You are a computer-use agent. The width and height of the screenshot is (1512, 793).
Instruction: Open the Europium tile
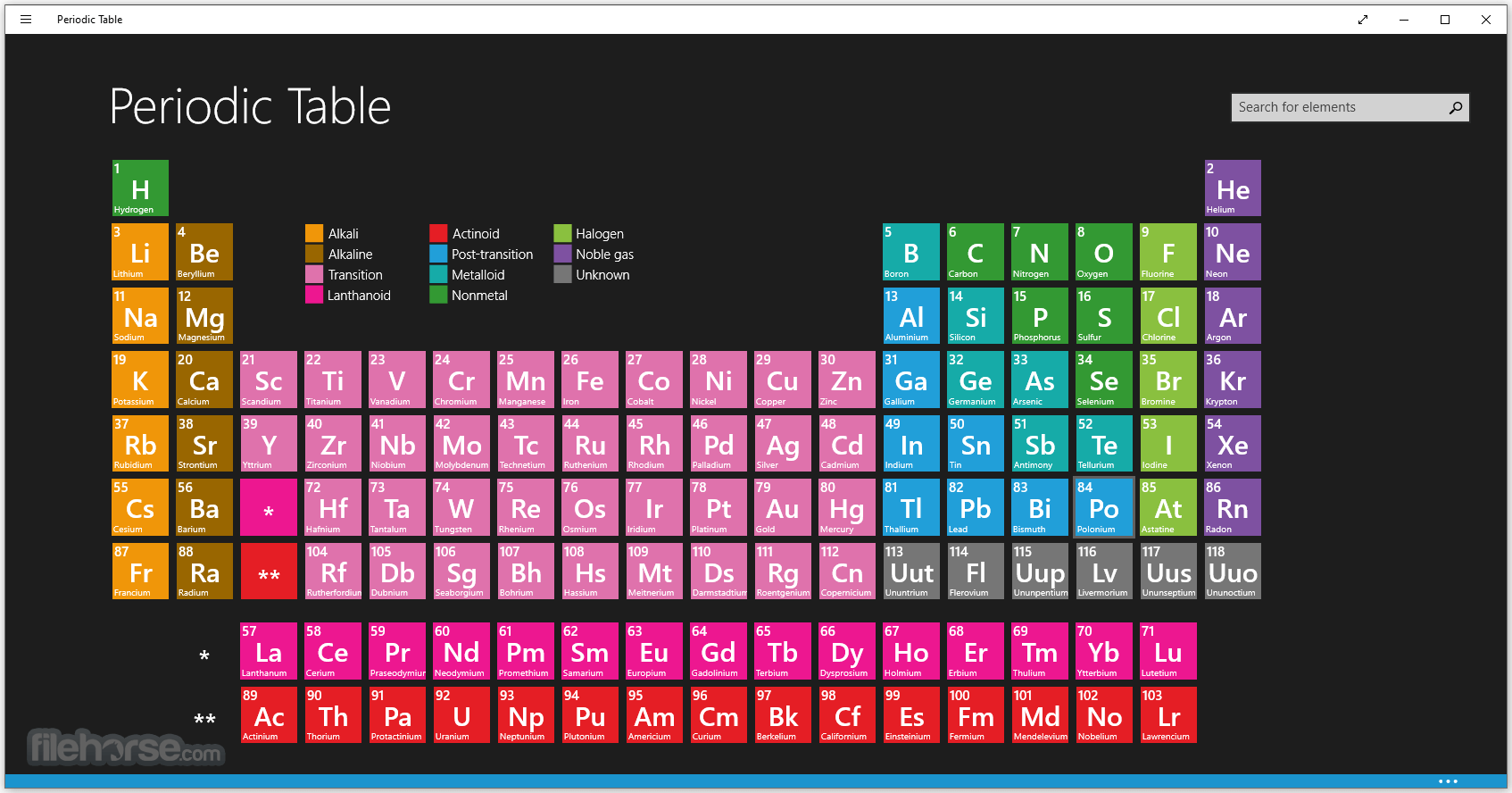click(x=654, y=651)
